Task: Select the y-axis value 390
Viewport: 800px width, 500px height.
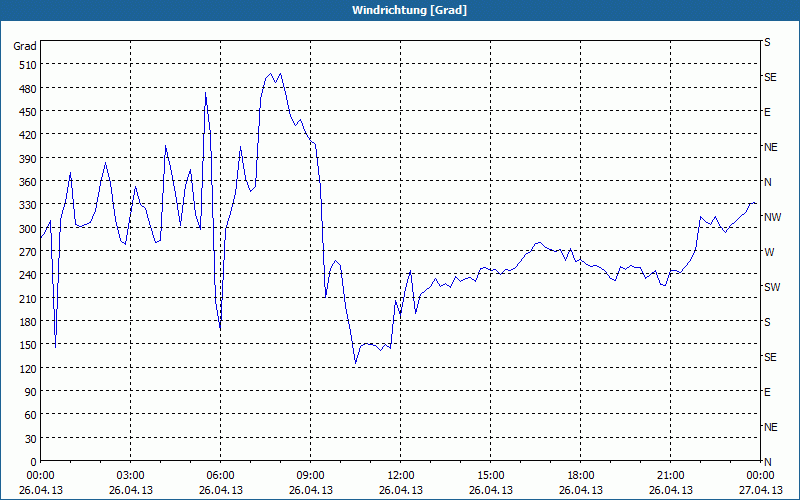Action: pos(28,159)
